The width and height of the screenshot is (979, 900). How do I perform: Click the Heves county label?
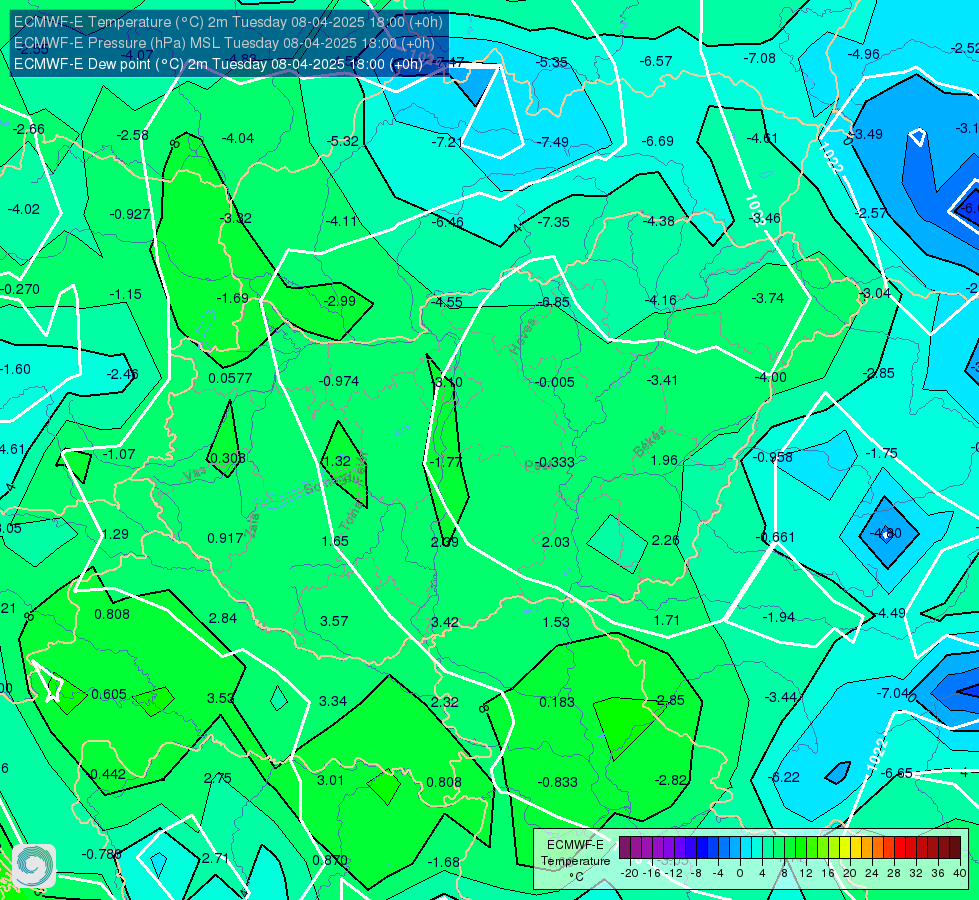pos(523,336)
